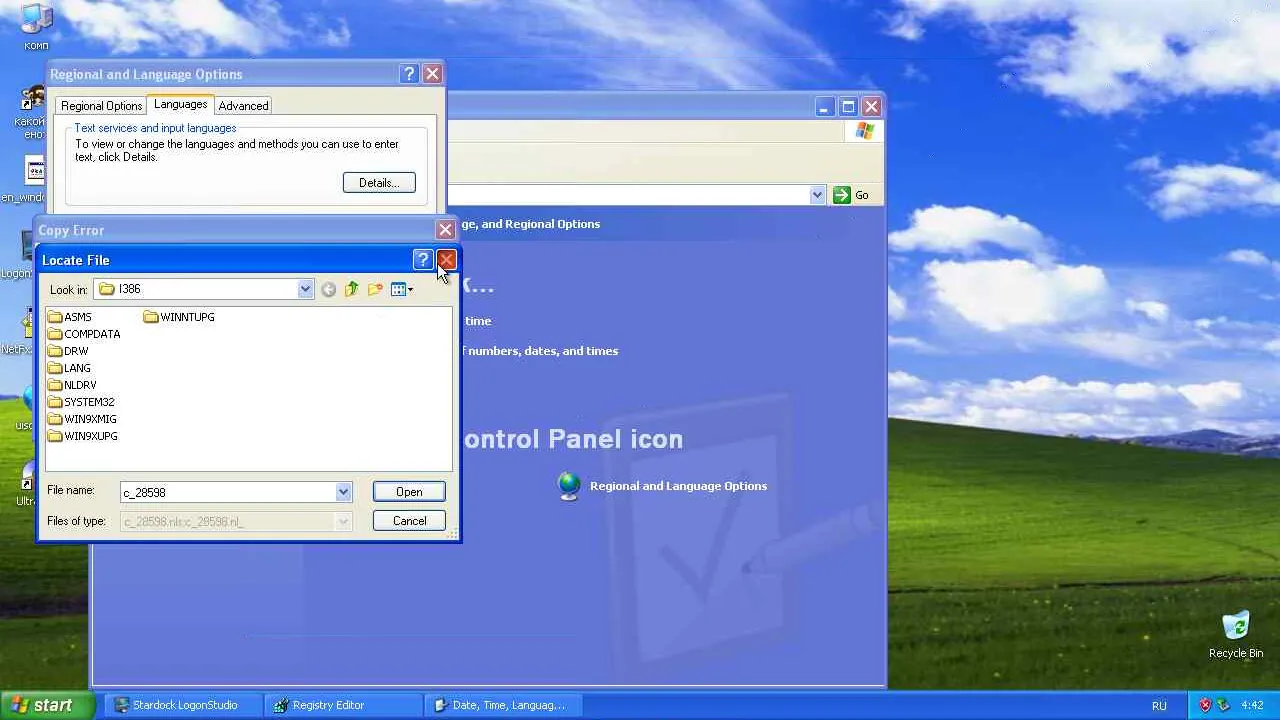Image resolution: width=1280 pixels, height=720 pixels.
Task: Open the COMPDATA folder
Action: [84, 334]
